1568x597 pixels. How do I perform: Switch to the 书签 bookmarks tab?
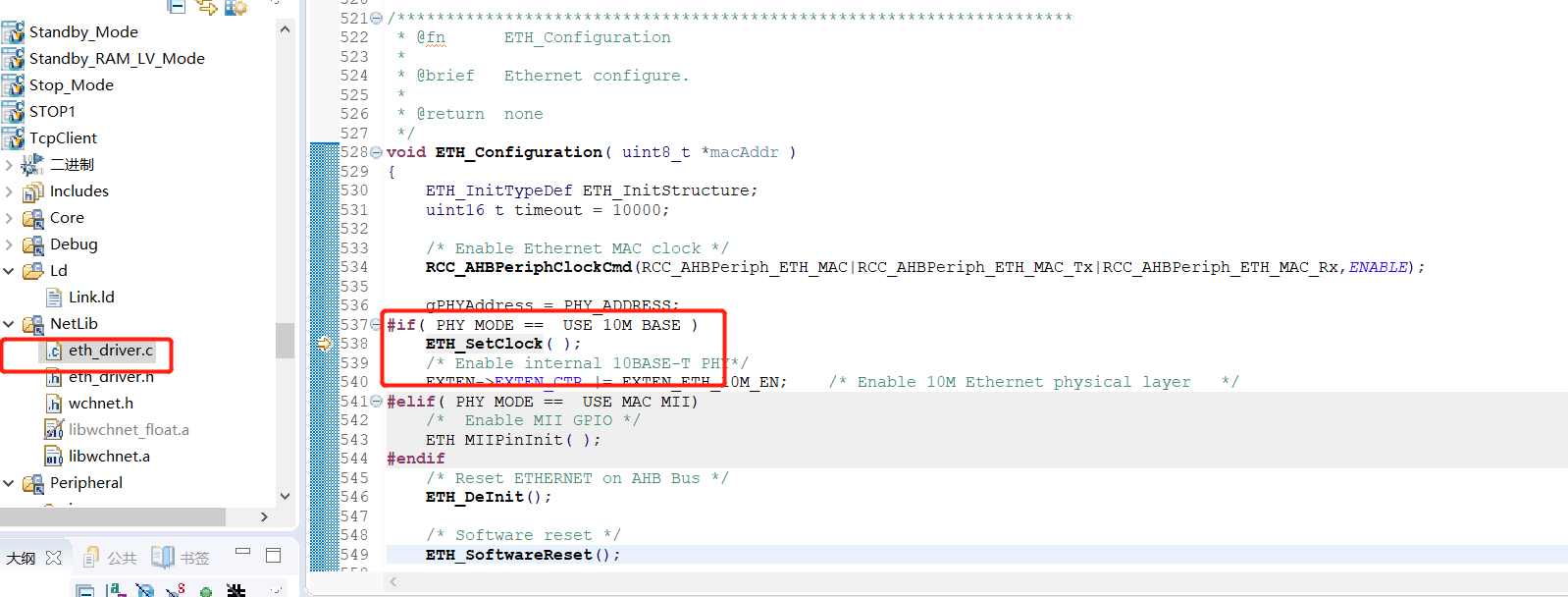pyautogui.click(x=182, y=558)
